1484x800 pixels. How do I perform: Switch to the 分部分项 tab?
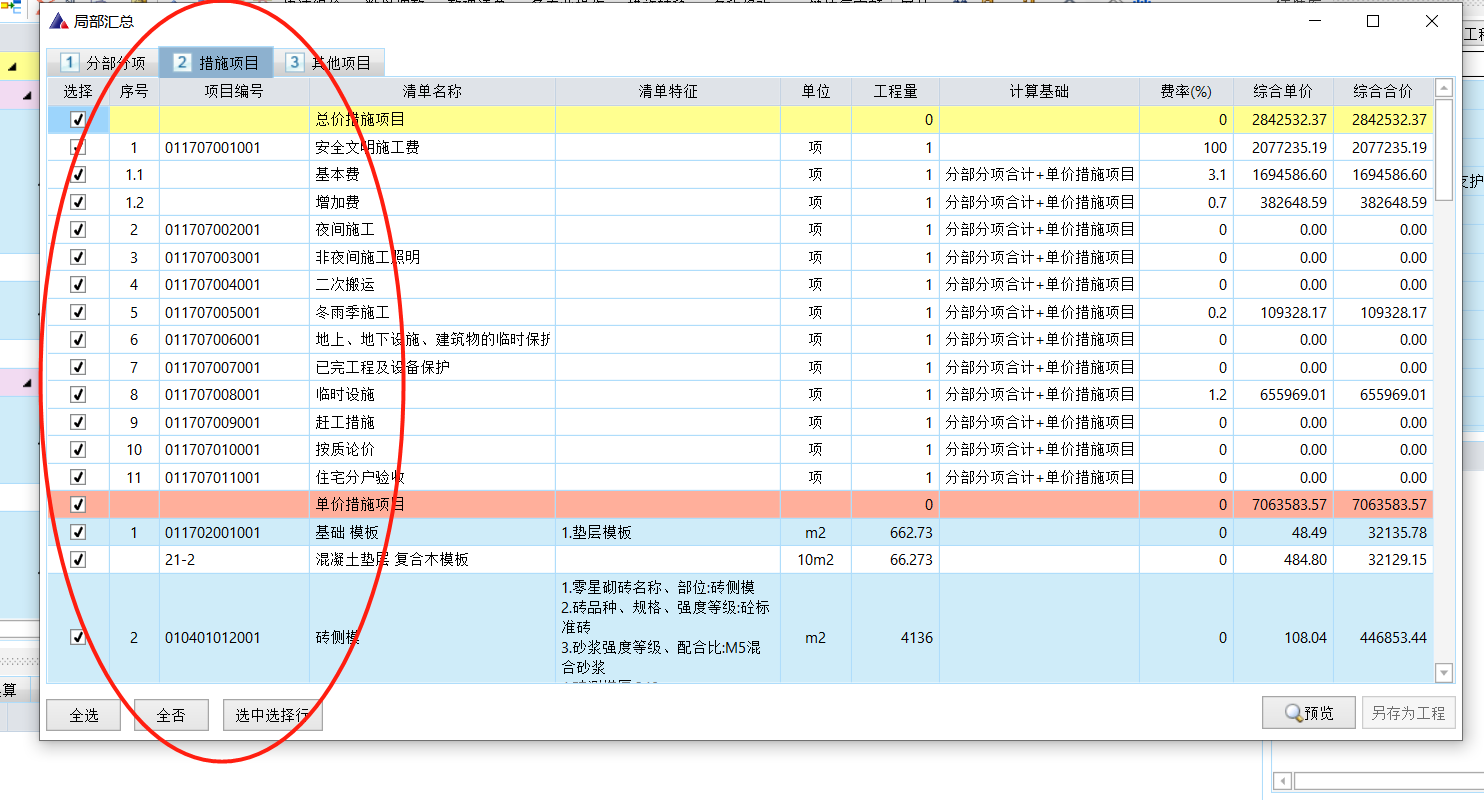(x=102, y=63)
